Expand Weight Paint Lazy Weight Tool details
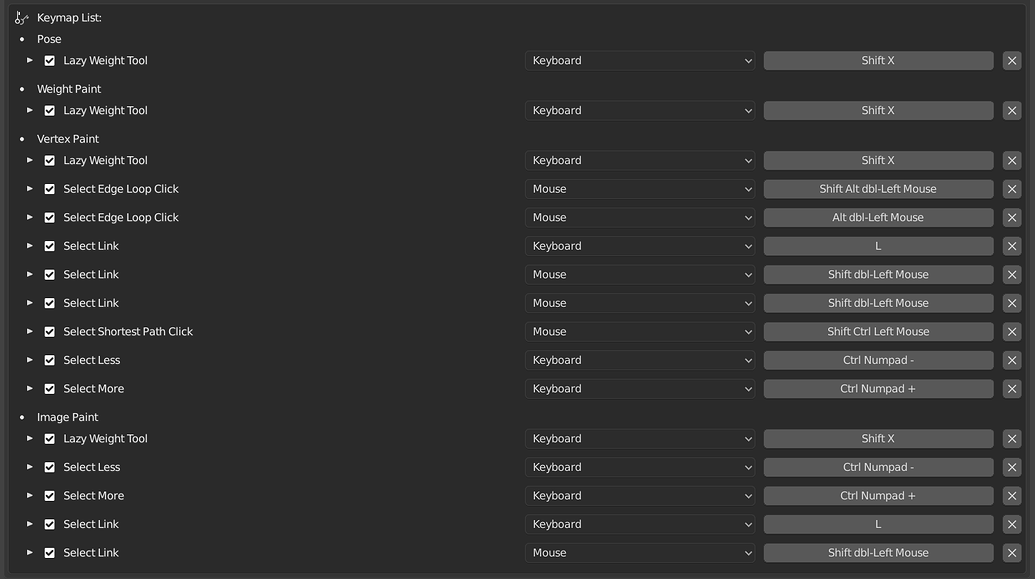The image size is (1035, 579). pyautogui.click(x=30, y=110)
